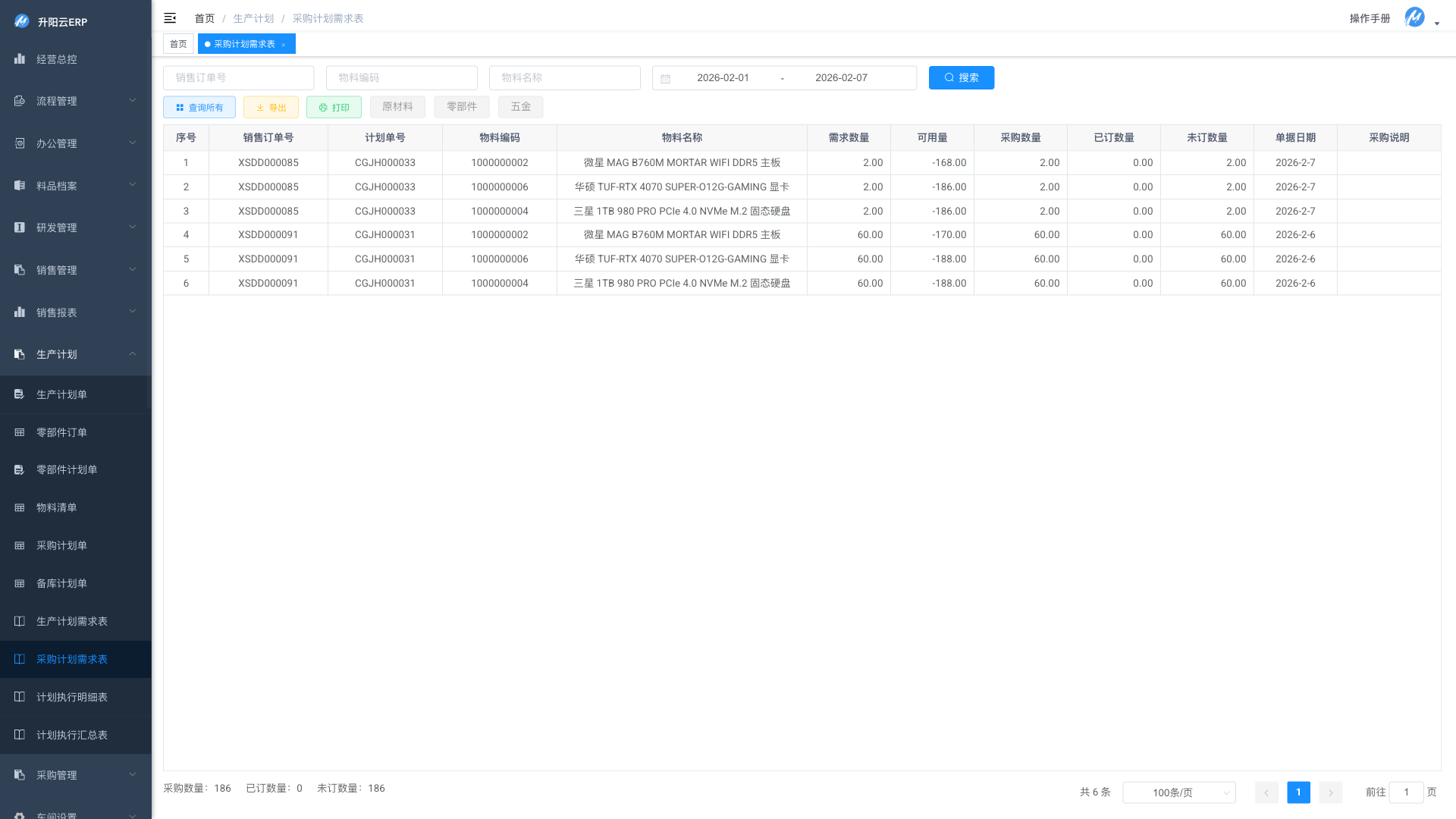The image size is (1456, 819).
Task: Click the 打印 print button
Action: point(334,107)
